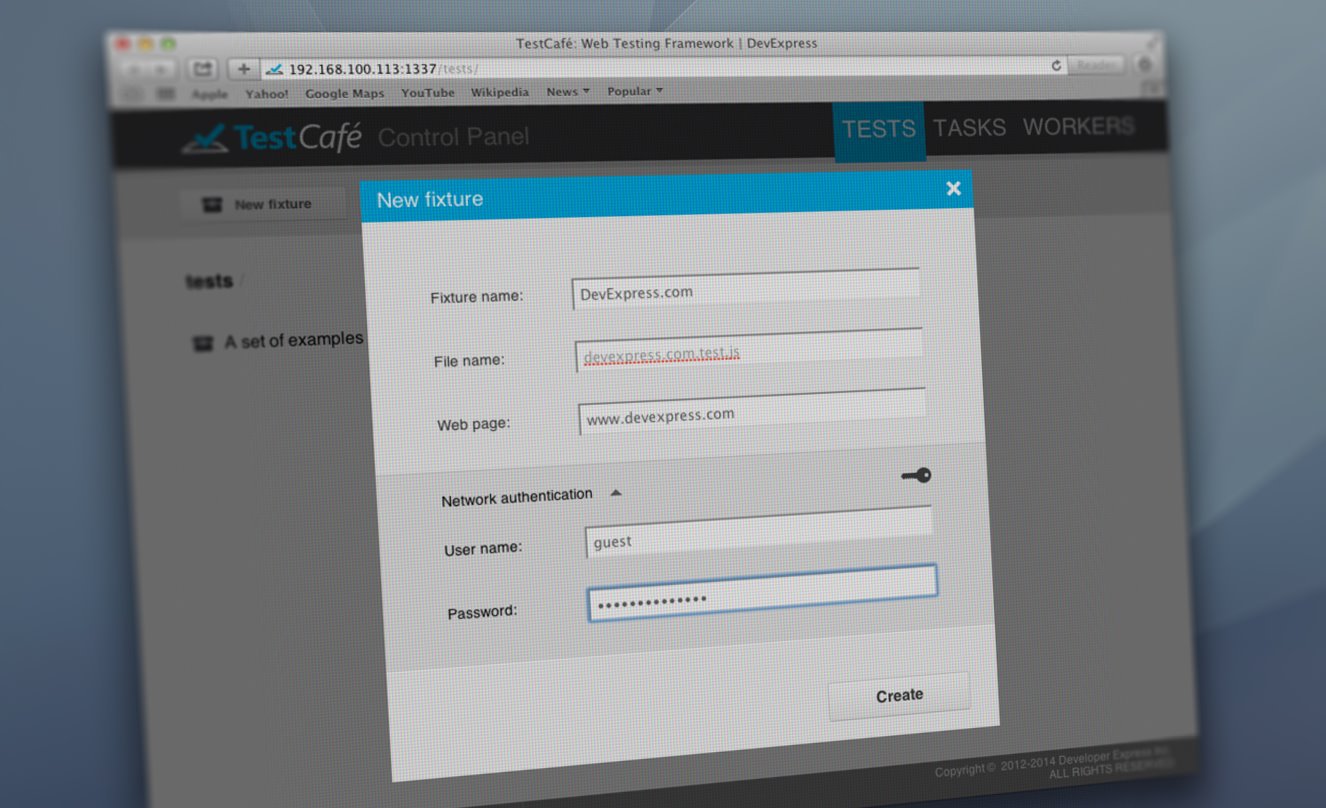Edit the User name field
Viewport: 1326px width, 808px height.
pyautogui.click(x=759, y=532)
